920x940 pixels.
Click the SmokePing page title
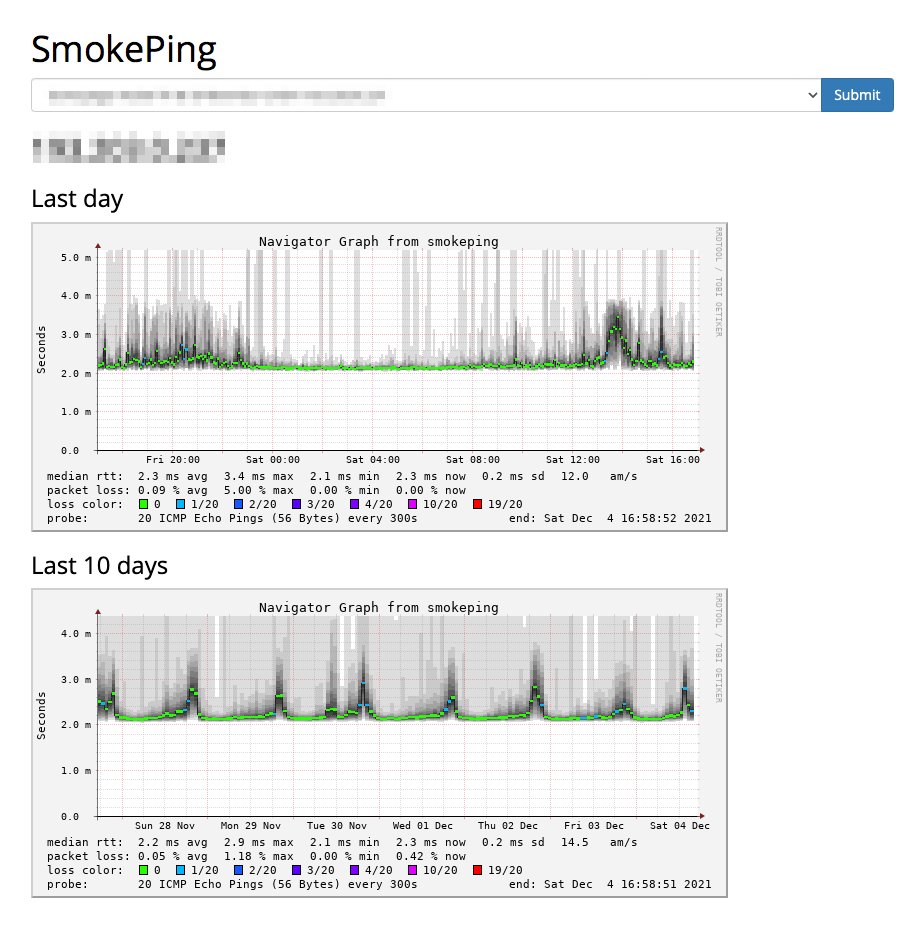123,49
